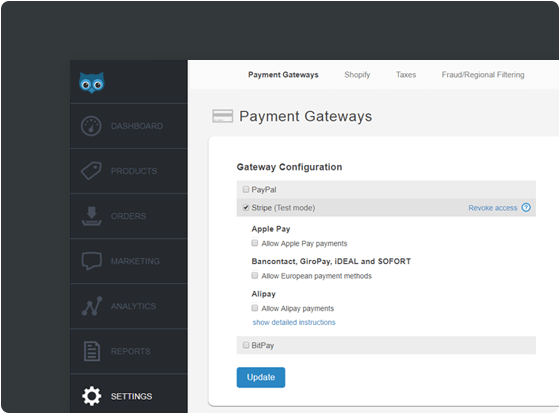Open REPORTS in the sidebar
This screenshot has width=560, height=414.
point(129,351)
